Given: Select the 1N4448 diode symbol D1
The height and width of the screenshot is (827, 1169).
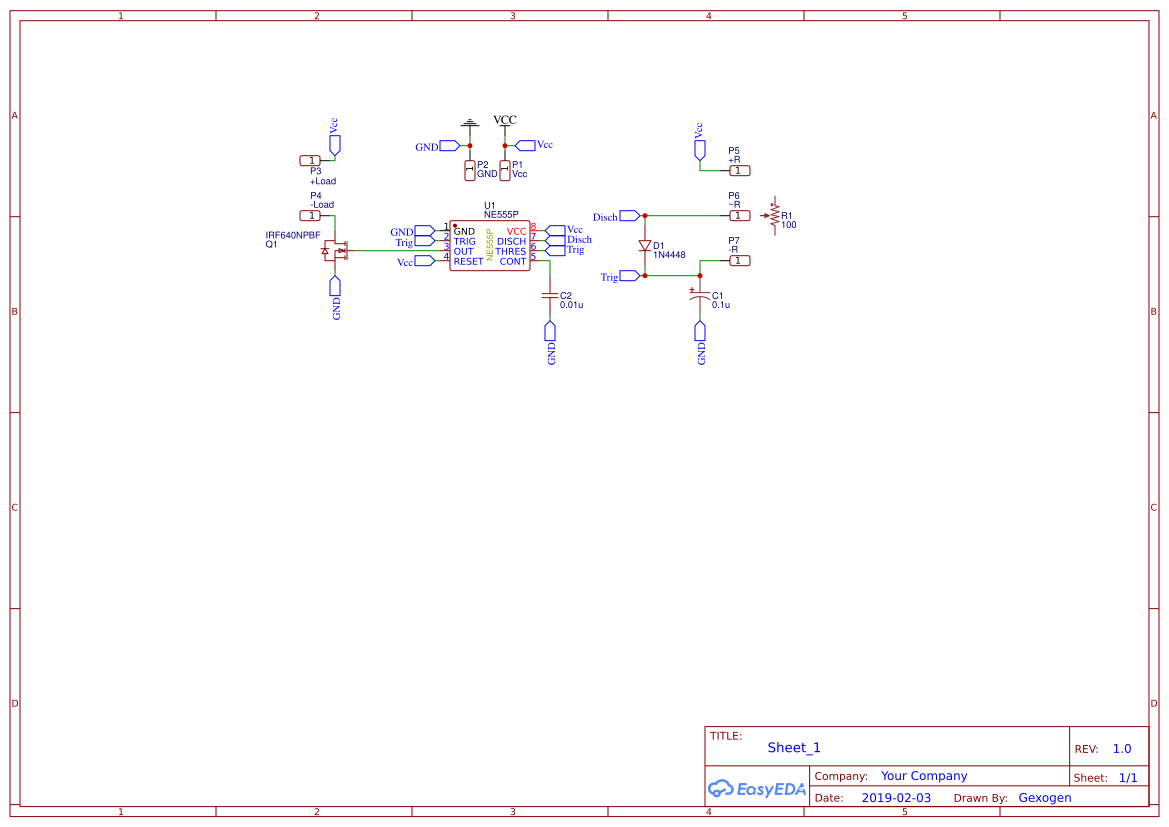Looking at the screenshot, I should (645, 246).
